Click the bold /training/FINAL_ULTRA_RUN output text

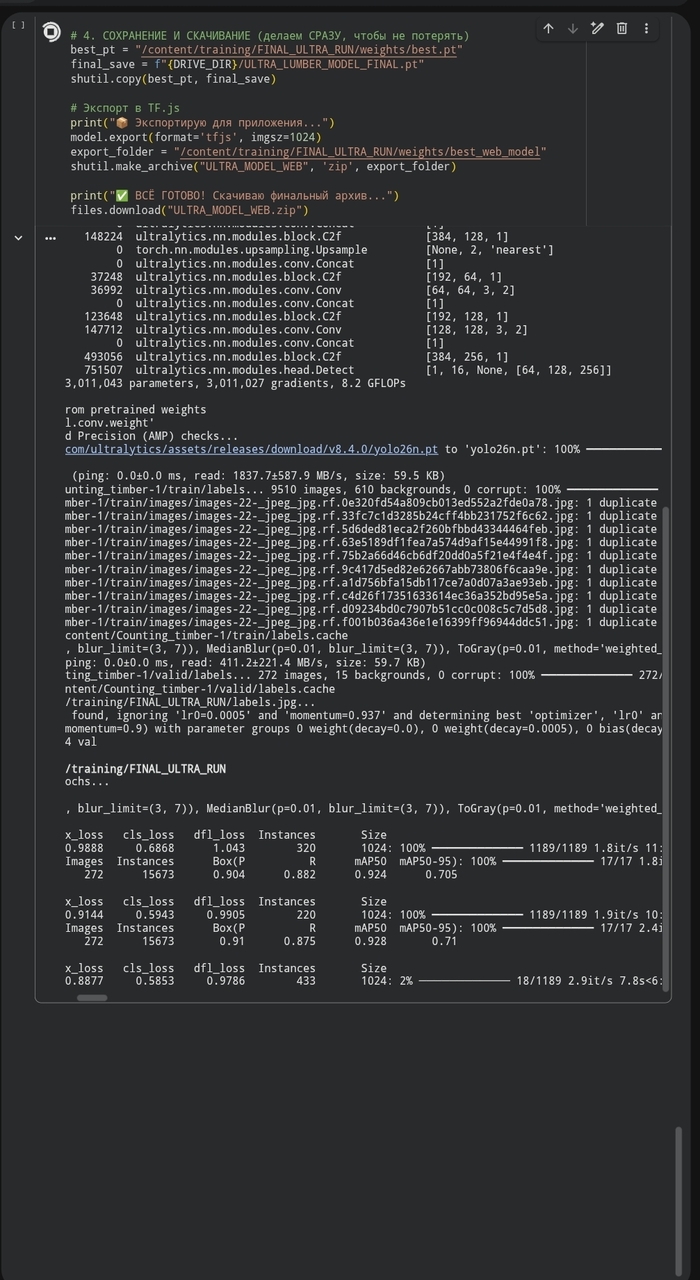click(x=145, y=768)
